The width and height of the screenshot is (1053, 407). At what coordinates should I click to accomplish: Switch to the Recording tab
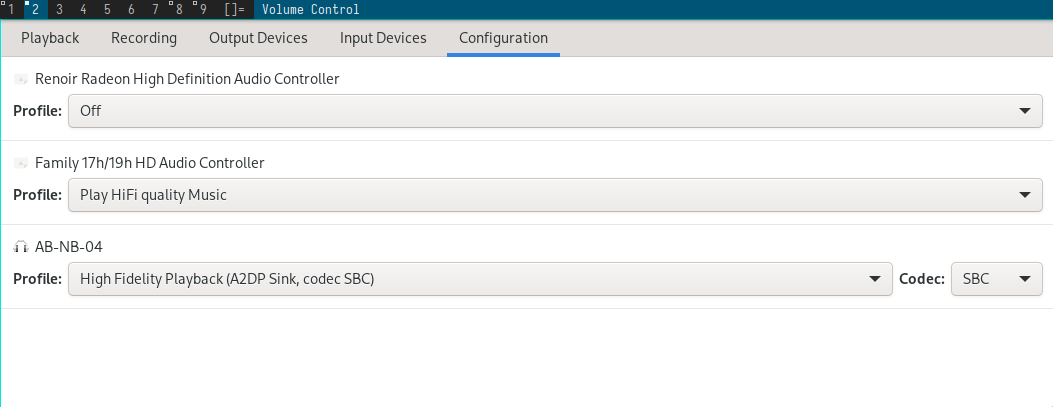(144, 38)
